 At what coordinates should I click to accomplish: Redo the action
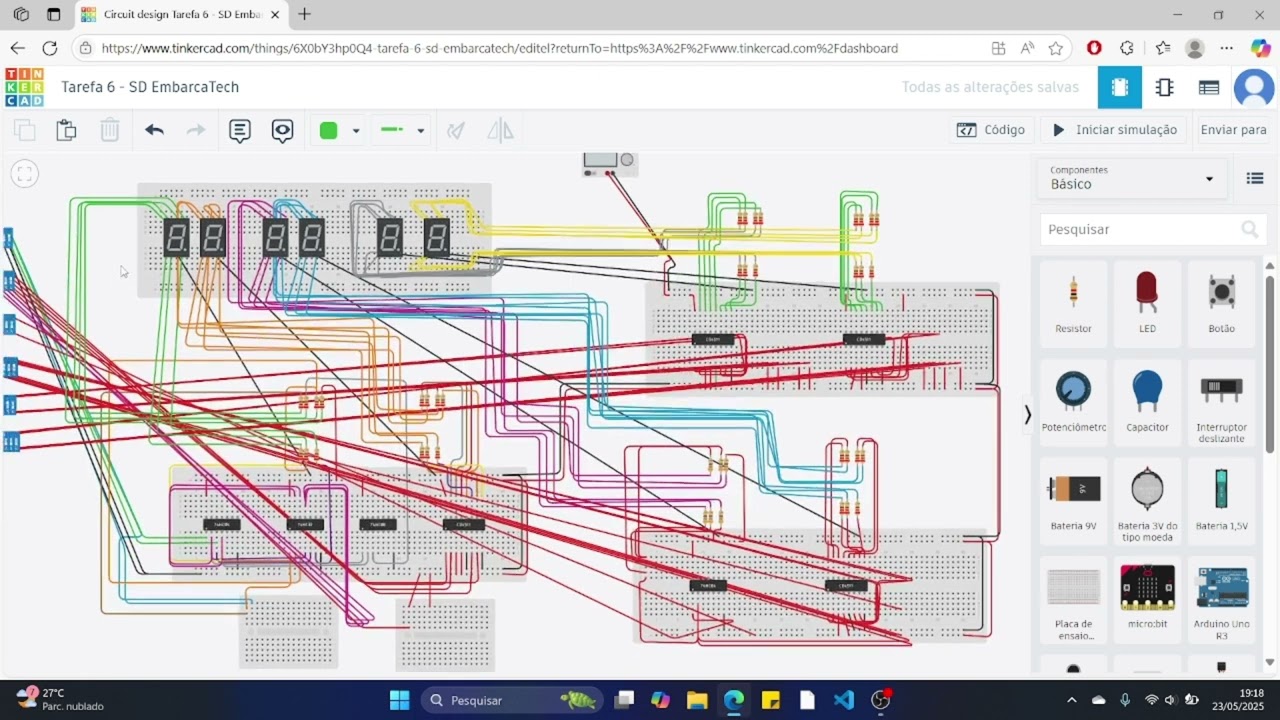click(x=196, y=130)
